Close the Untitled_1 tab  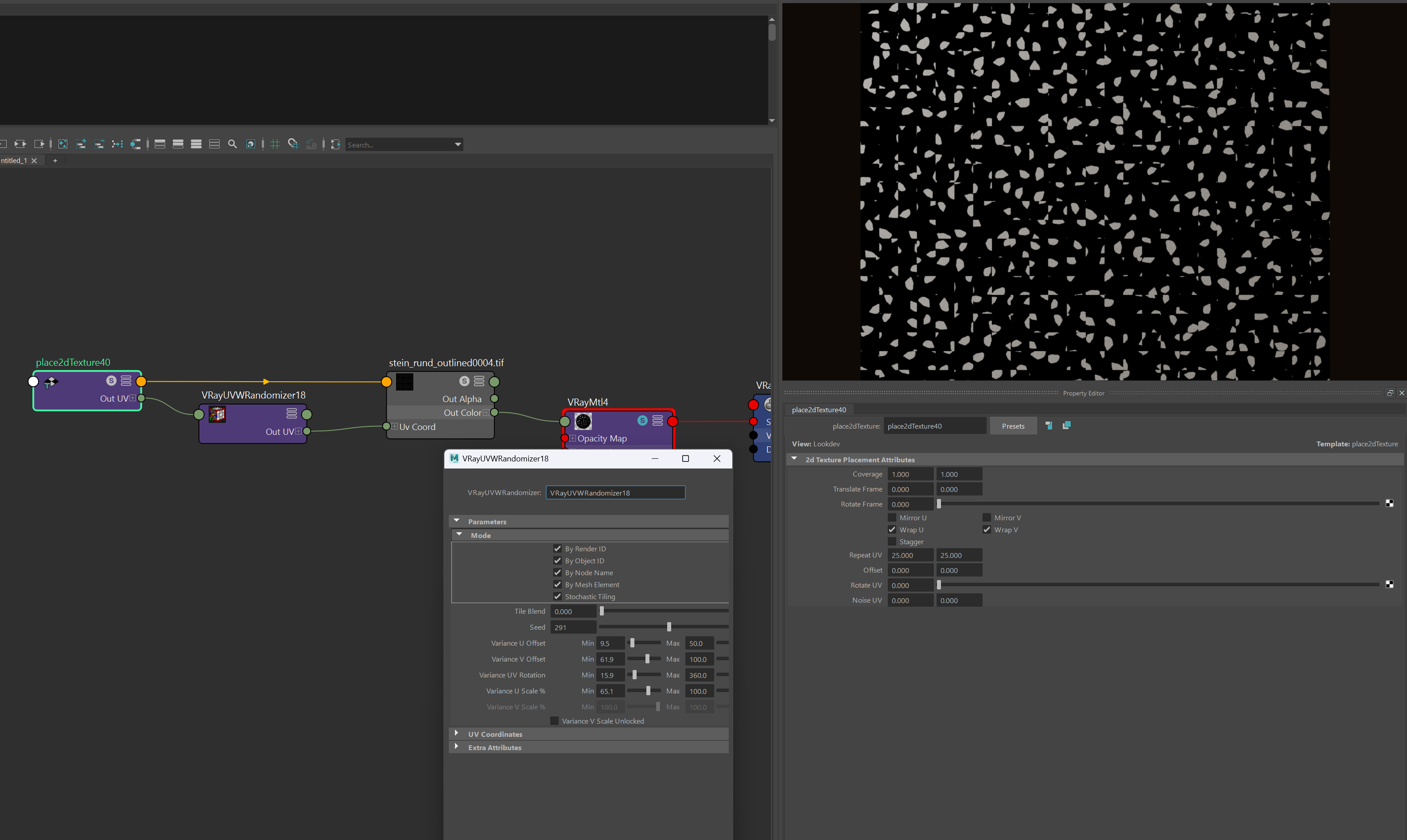pyautogui.click(x=34, y=161)
